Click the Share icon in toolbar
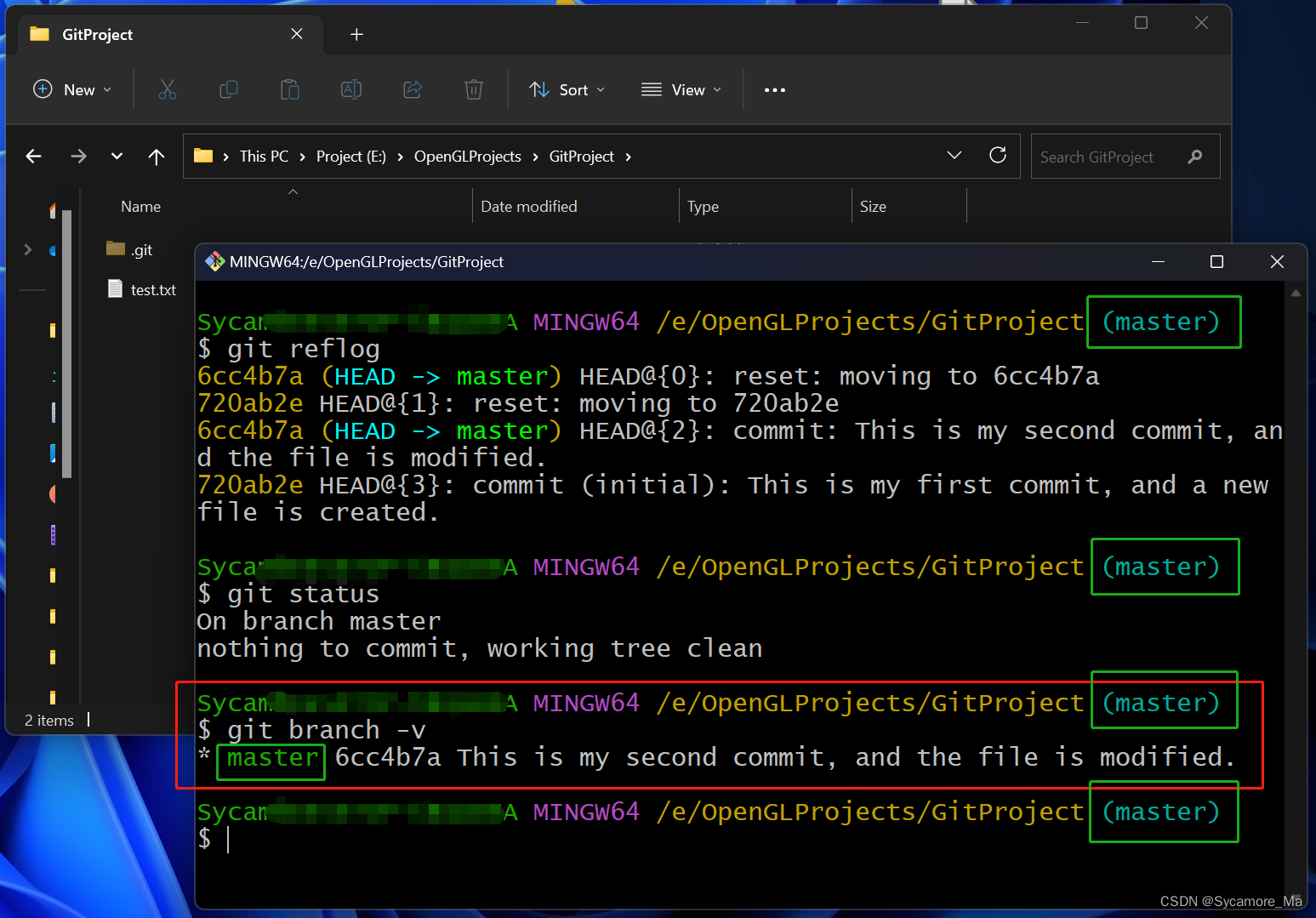 click(413, 89)
